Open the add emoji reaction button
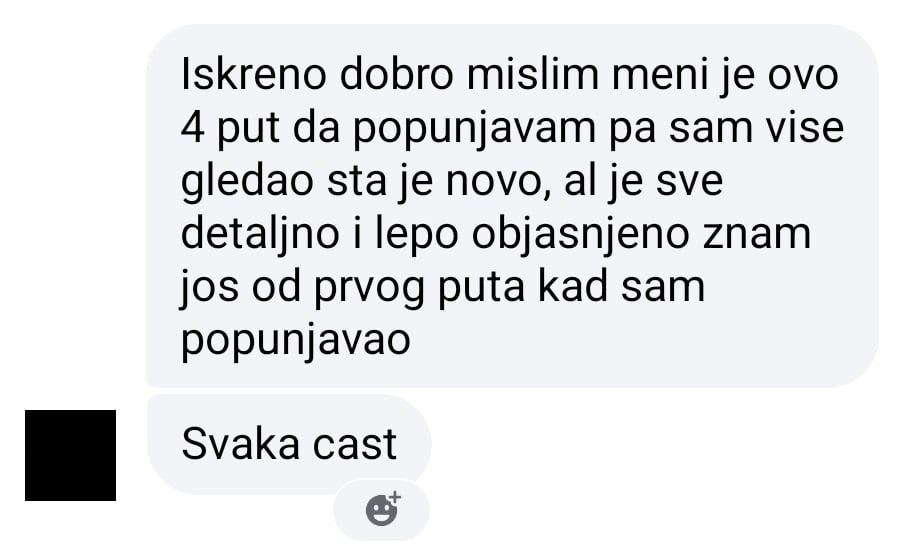Image resolution: width=899 pixels, height=554 pixels. tap(381, 509)
